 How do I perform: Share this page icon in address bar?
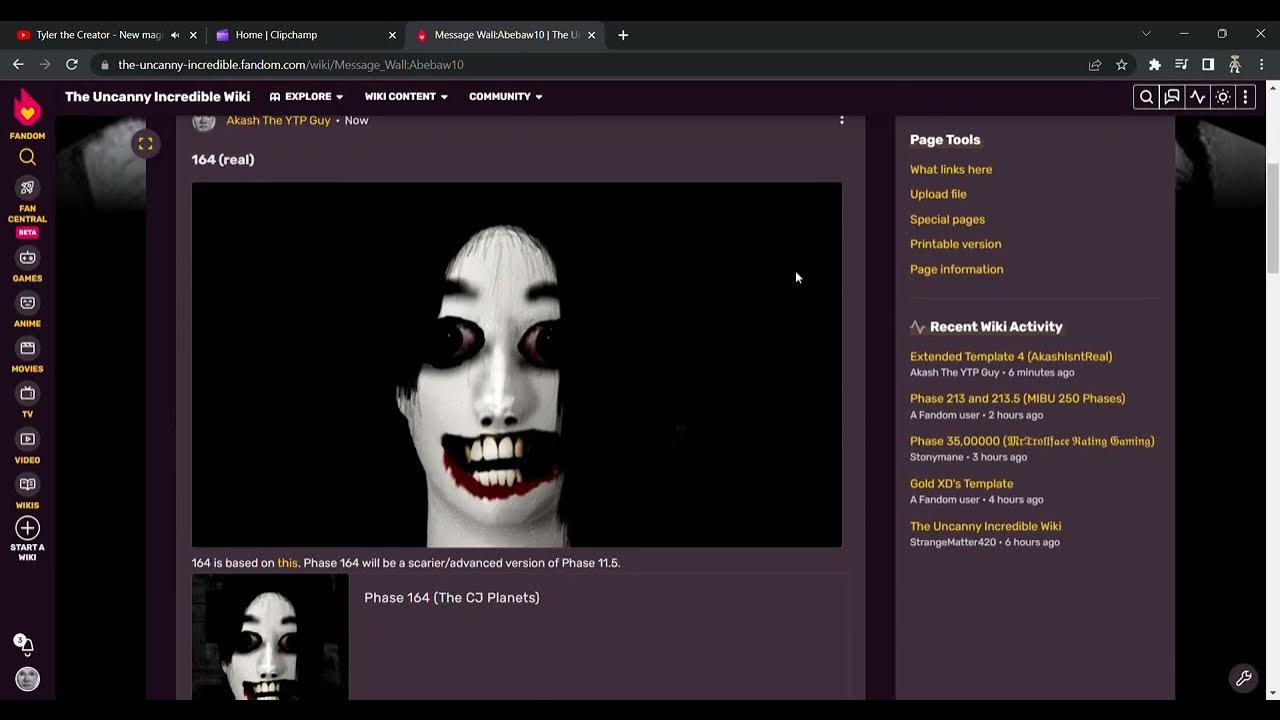[1095, 64]
